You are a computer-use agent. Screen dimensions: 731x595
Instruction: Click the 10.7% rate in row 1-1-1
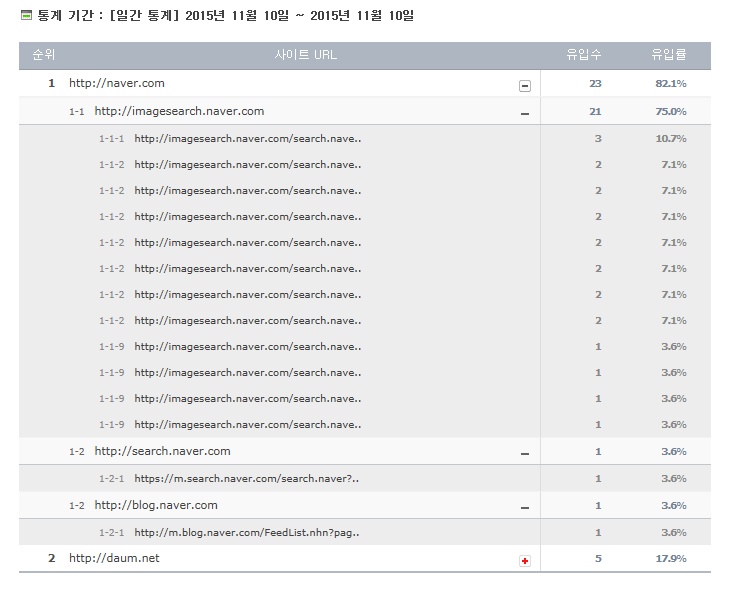671,139
